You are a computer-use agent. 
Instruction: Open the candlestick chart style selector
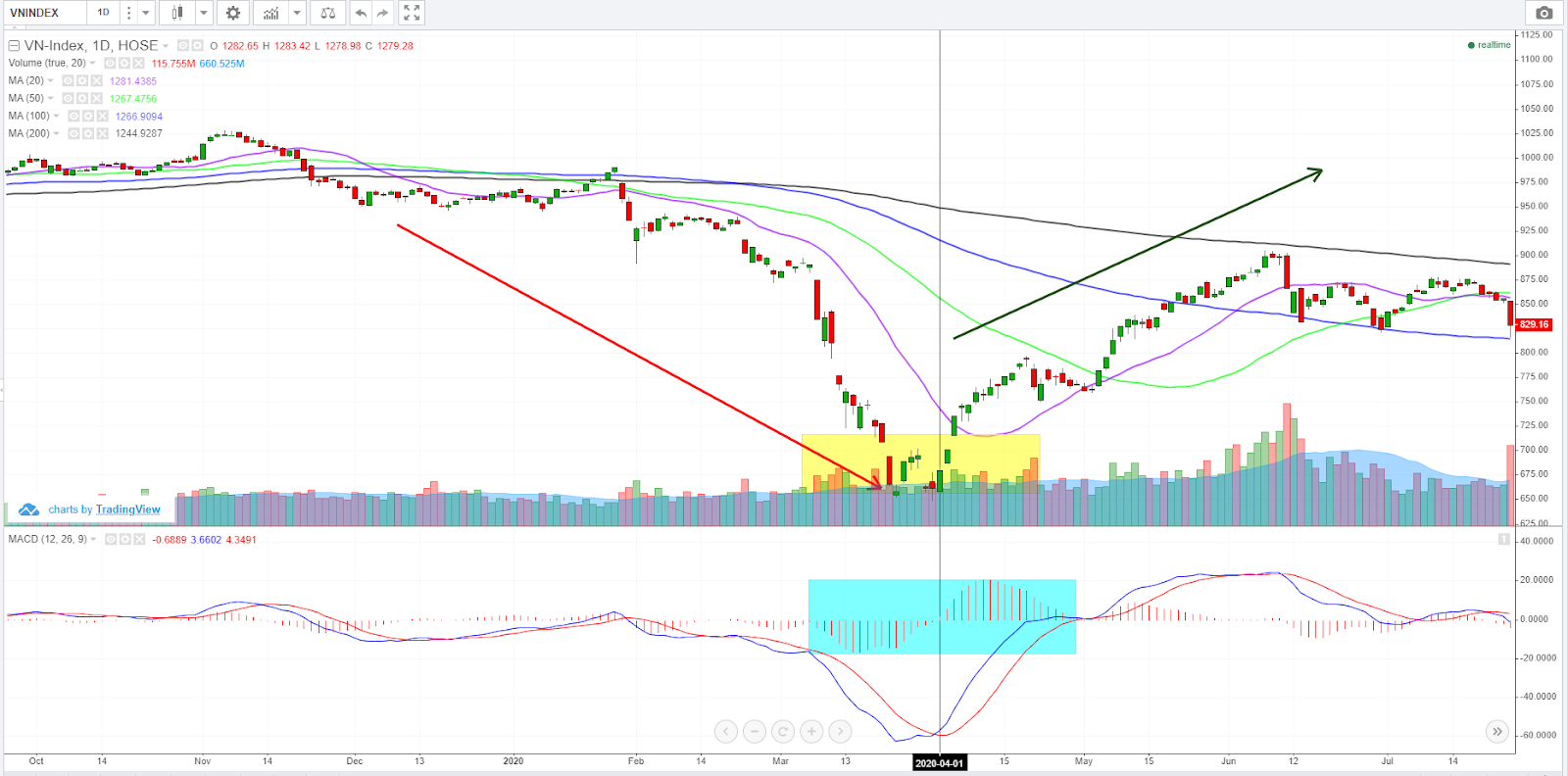point(177,13)
